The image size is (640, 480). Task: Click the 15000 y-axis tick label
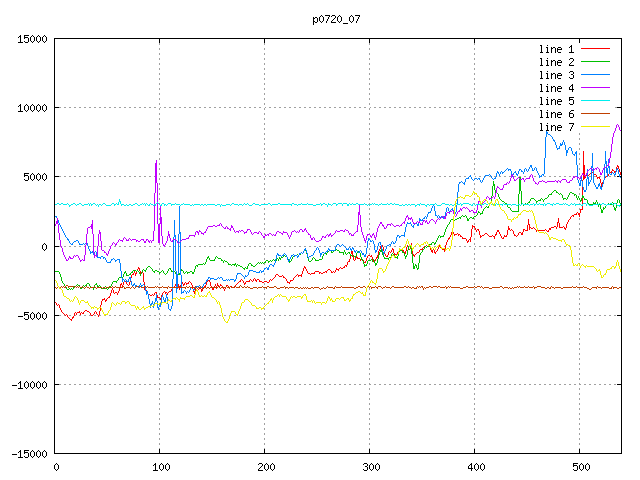click(x=30, y=39)
